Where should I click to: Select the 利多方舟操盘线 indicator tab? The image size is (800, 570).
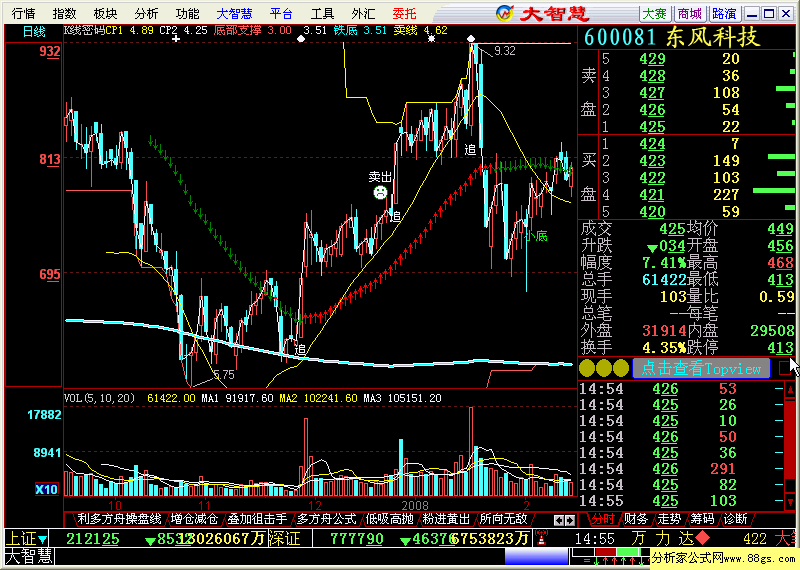click(119, 519)
